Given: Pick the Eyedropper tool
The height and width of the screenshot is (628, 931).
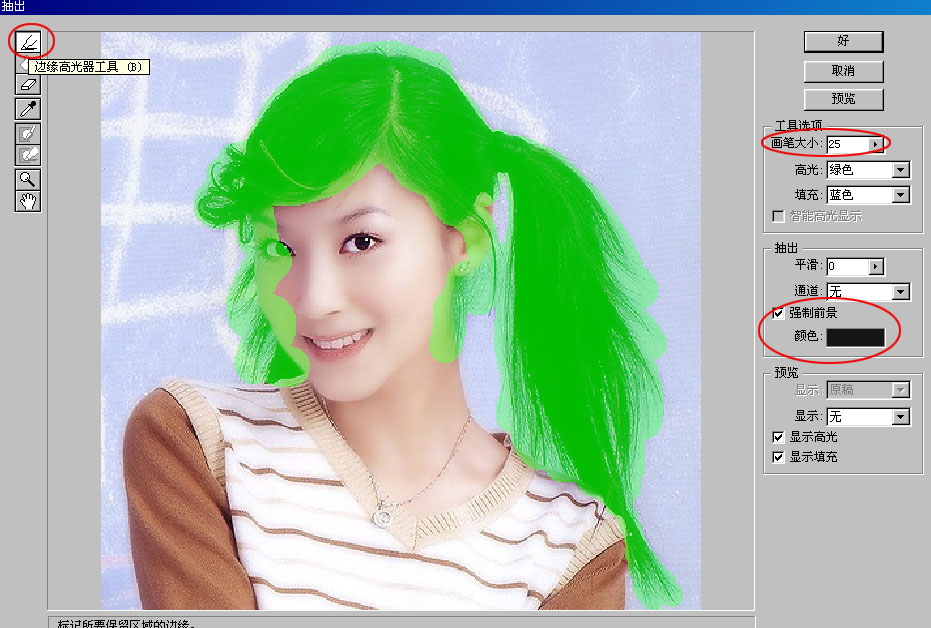Looking at the screenshot, I should [28, 109].
